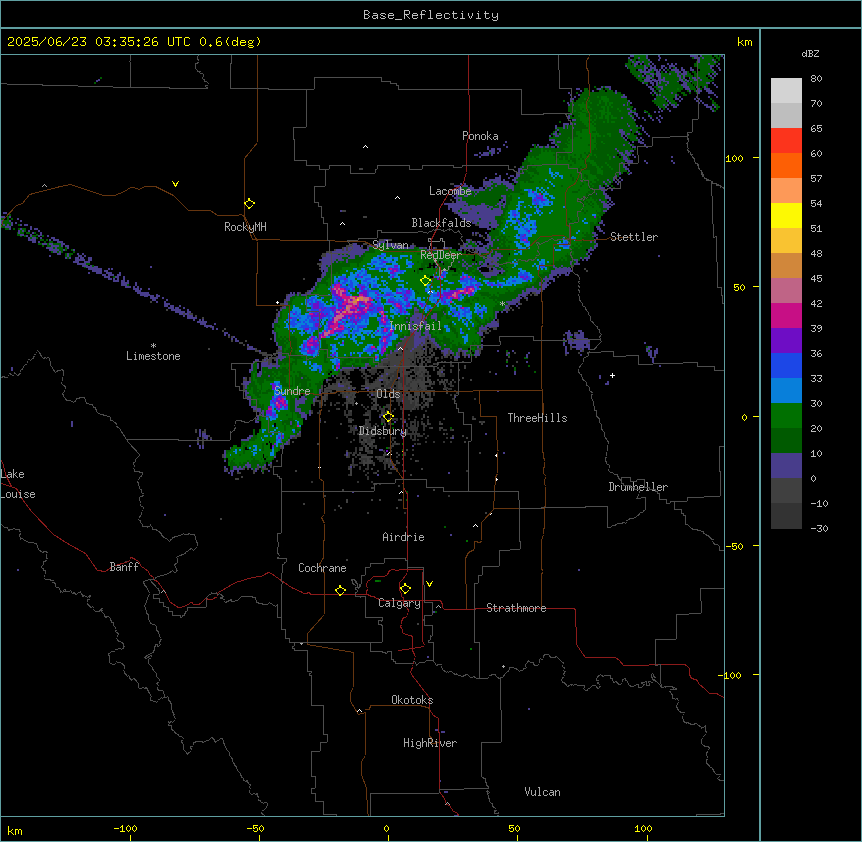Select the yellow diamond marker below Cochrane
The image size is (862, 842).
(x=340, y=590)
